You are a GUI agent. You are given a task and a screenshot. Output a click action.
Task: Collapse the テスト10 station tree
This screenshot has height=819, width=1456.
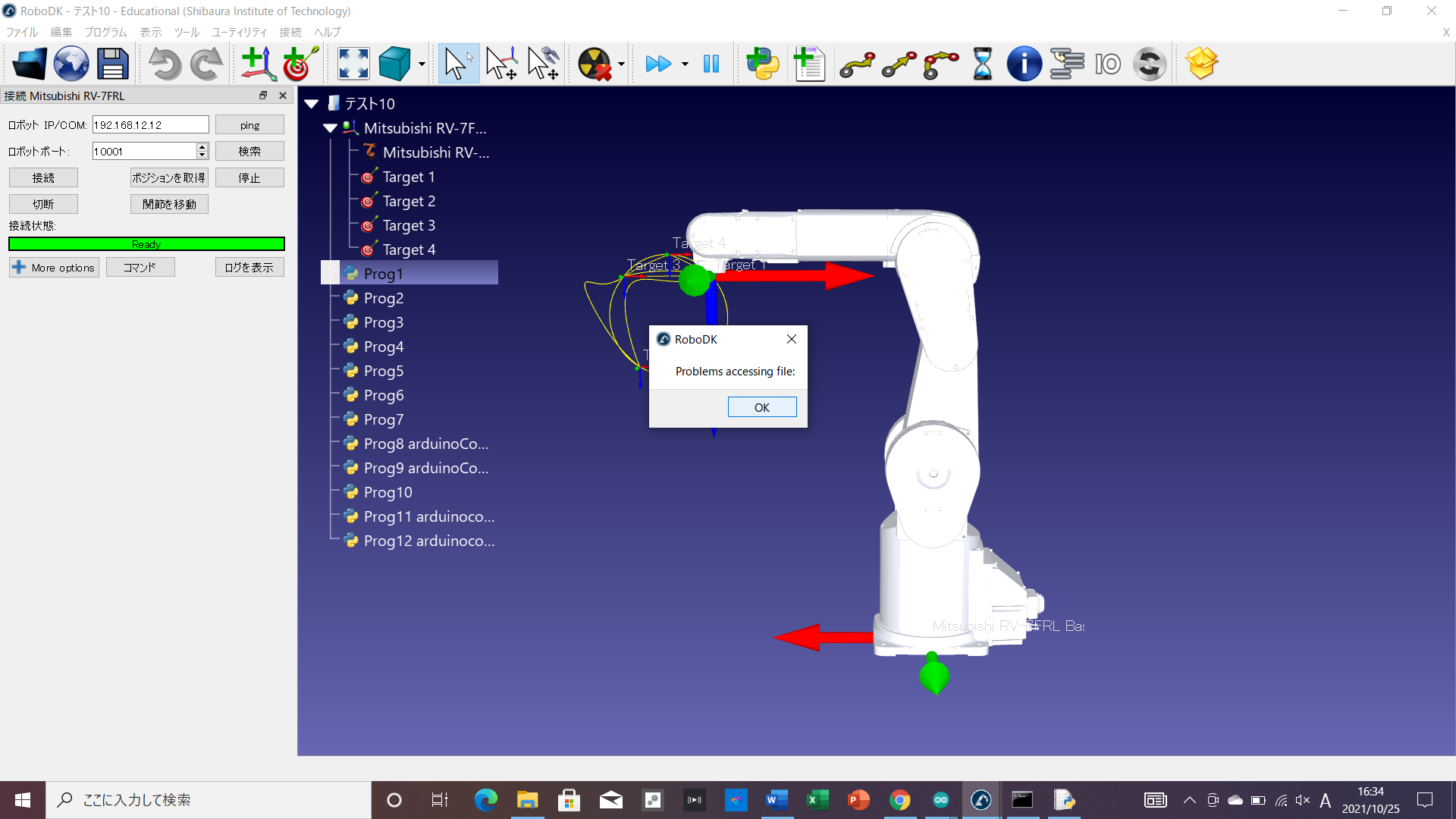click(x=312, y=104)
